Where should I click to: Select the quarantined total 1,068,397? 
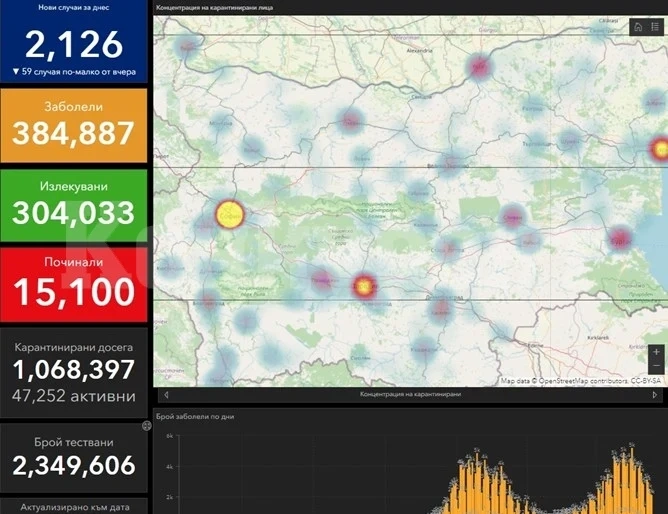[x=74, y=370]
